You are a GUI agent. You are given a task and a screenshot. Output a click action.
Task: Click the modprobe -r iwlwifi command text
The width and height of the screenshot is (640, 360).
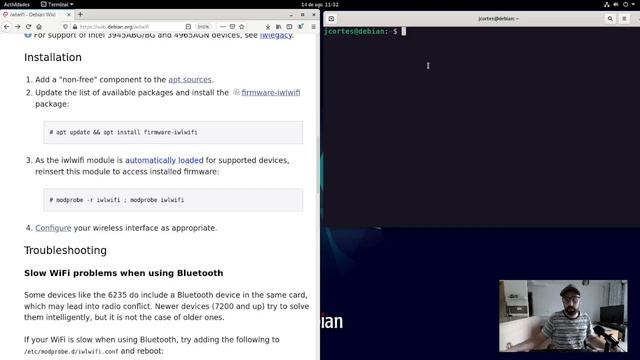(117, 200)
